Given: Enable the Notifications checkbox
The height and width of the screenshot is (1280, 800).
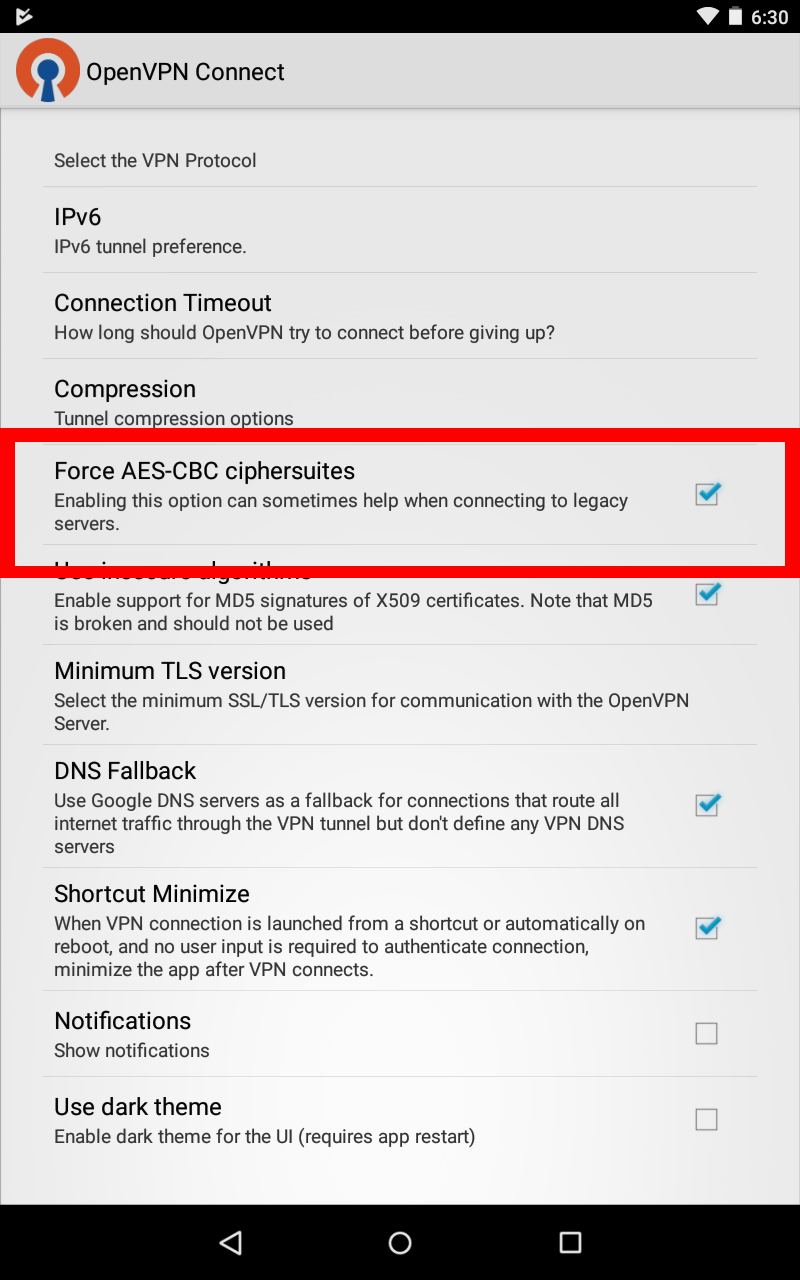Looking at the screenshot, I should tap(706, 1034).
